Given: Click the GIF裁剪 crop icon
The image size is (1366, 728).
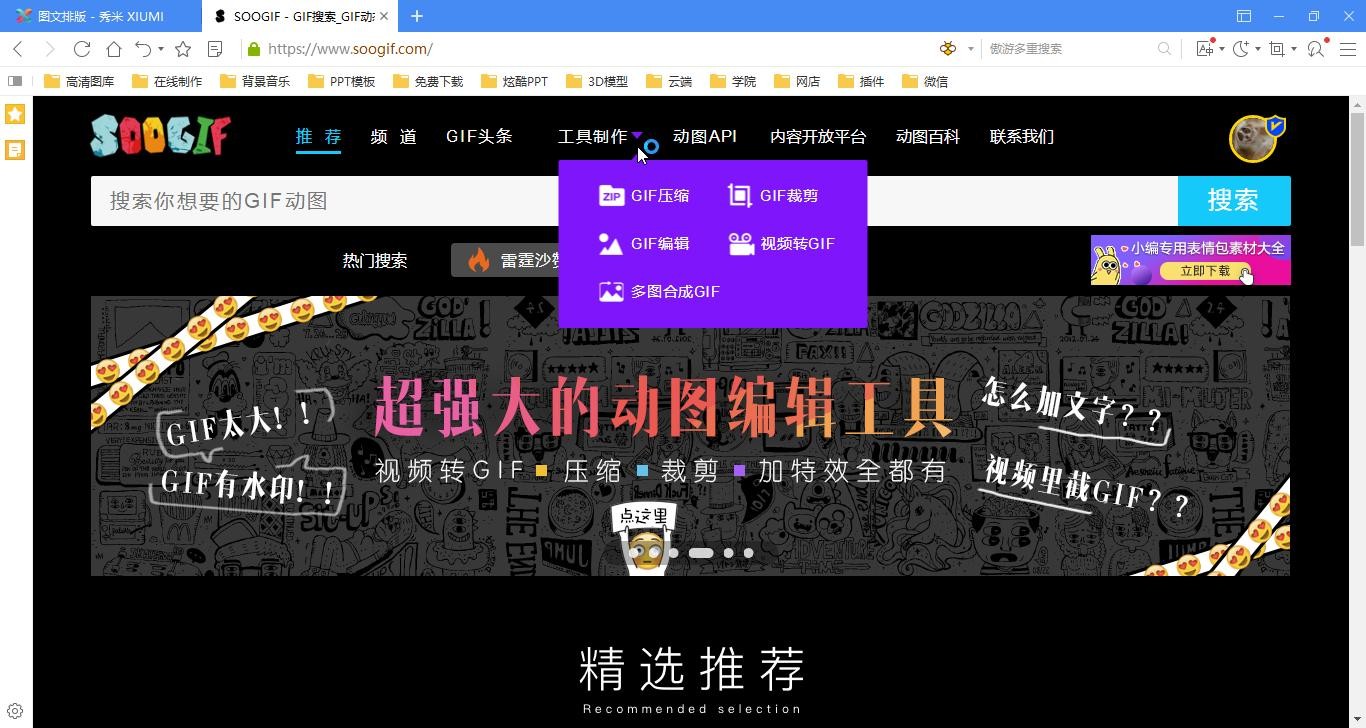Looking at the screenshot, I should (740, 196).
